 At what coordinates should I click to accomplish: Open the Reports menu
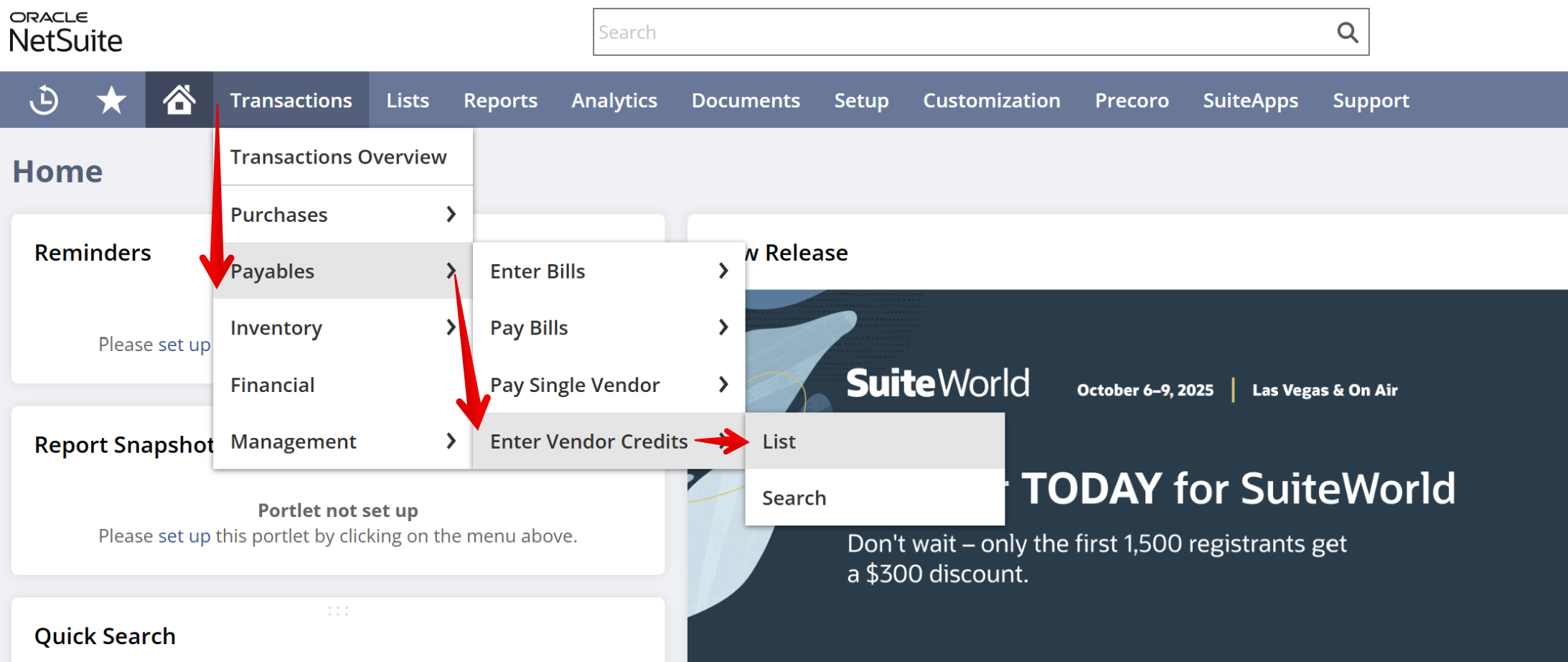click(x=500, y=100)
